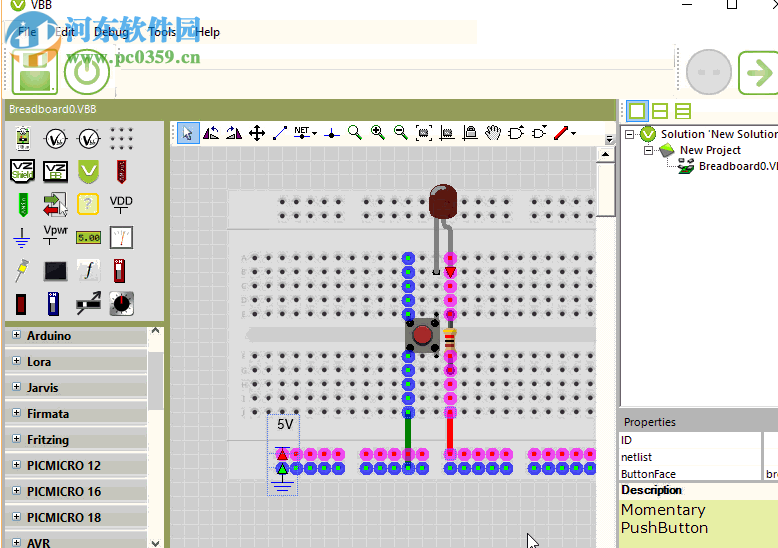Select the four-arrow move tool
Screen dimensions: 778x548
(x=257, y=133)
